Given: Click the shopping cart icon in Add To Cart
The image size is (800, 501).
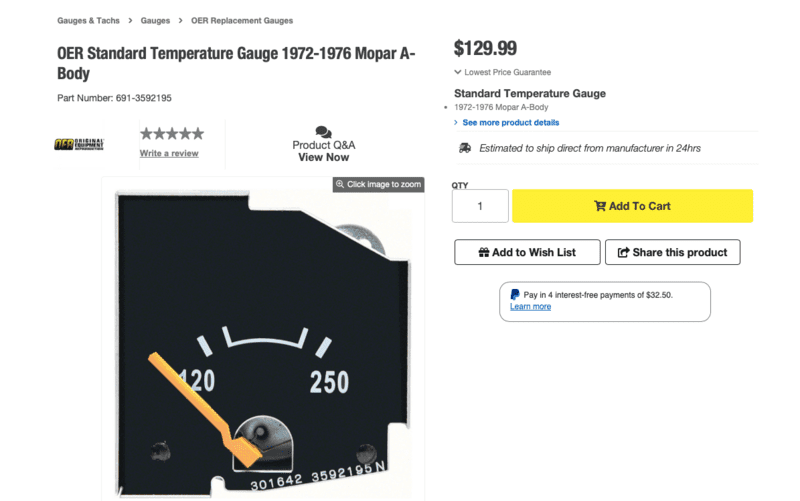Looking at the screenshot, I should (x=600, y=206).
